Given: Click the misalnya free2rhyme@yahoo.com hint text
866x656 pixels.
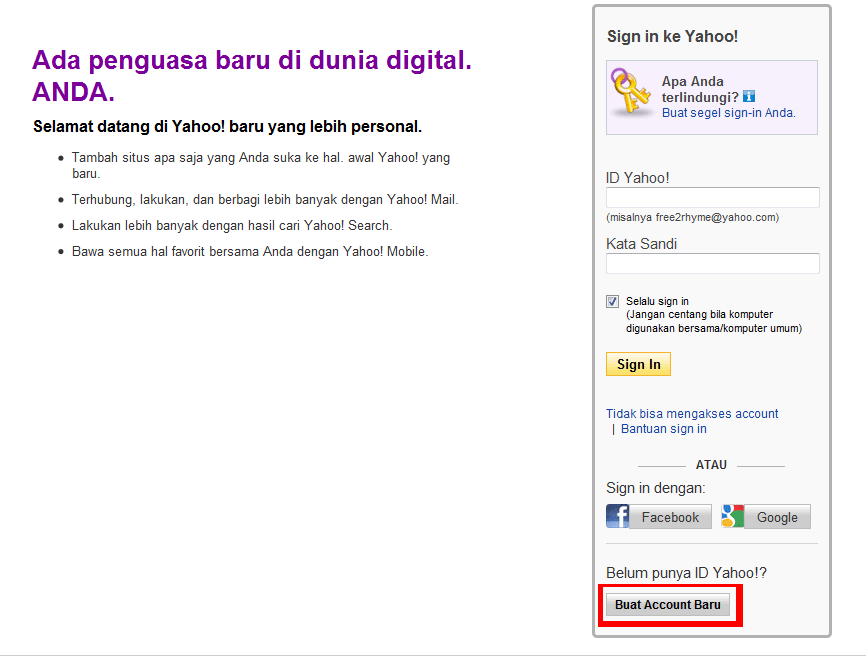Looking at the screenshot, I should (x=693, y=218).
